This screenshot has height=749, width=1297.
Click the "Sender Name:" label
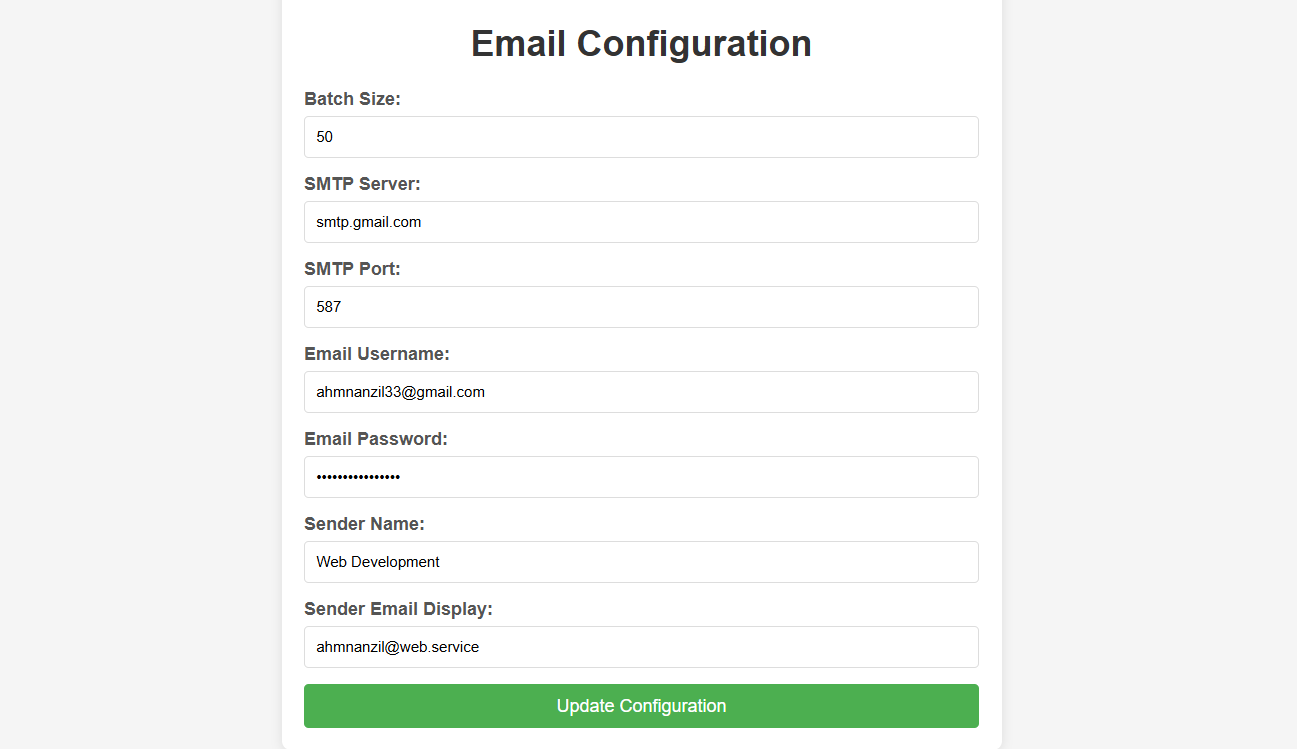click(364, 524)
